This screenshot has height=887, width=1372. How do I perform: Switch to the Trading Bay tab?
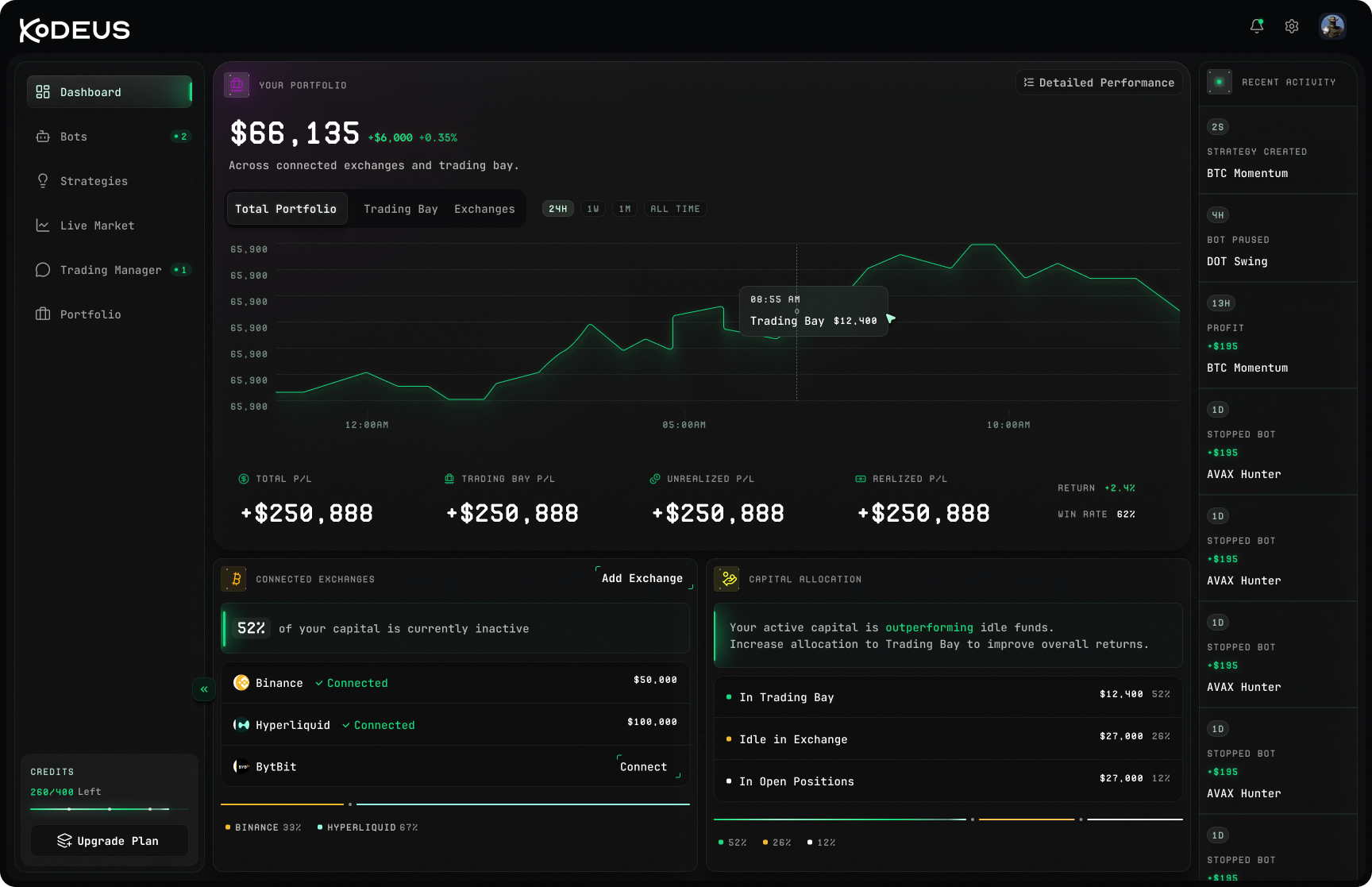401,209
